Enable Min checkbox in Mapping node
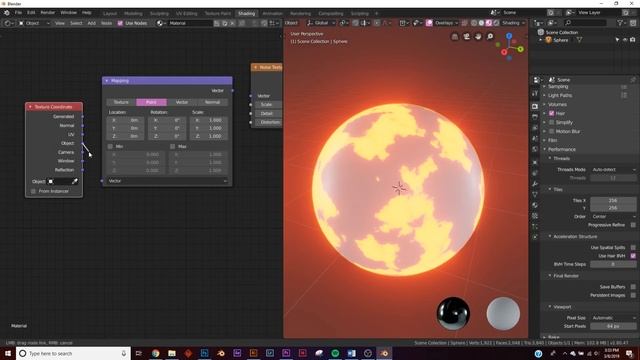Screen dimensions: 640x360 (110, 146)
